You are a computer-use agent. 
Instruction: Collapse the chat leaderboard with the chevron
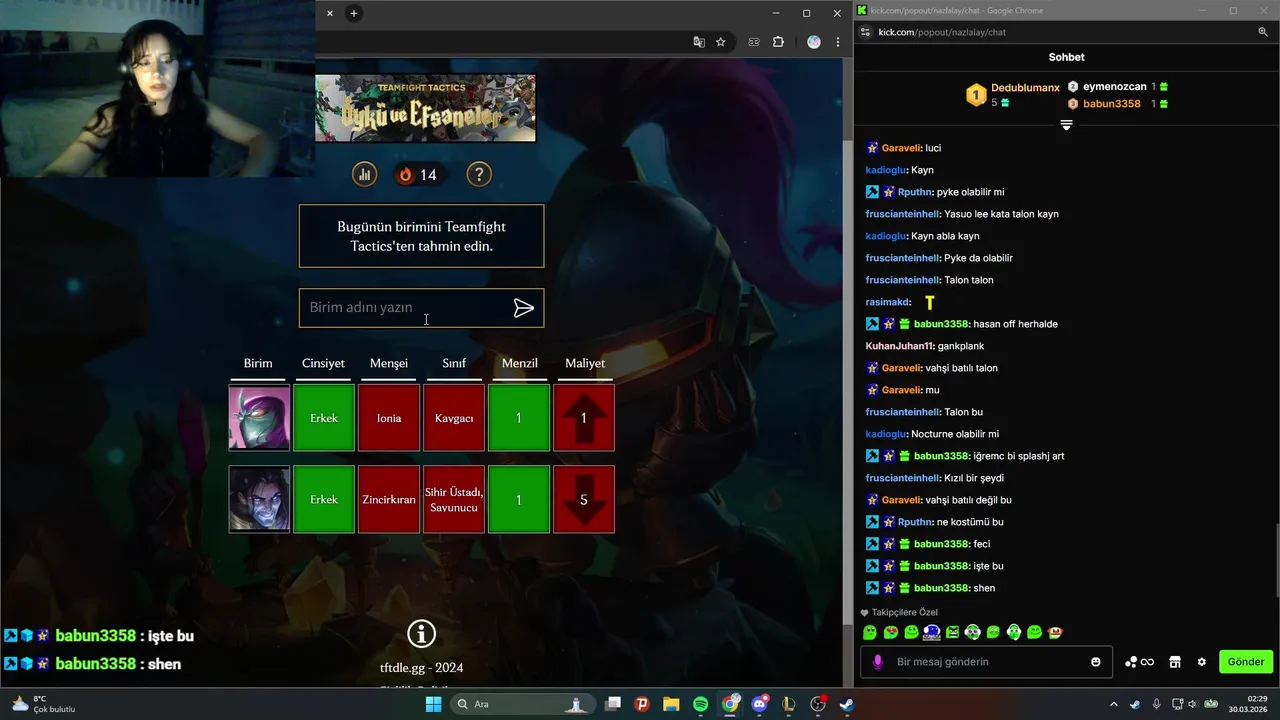[x=1066, y=125]
